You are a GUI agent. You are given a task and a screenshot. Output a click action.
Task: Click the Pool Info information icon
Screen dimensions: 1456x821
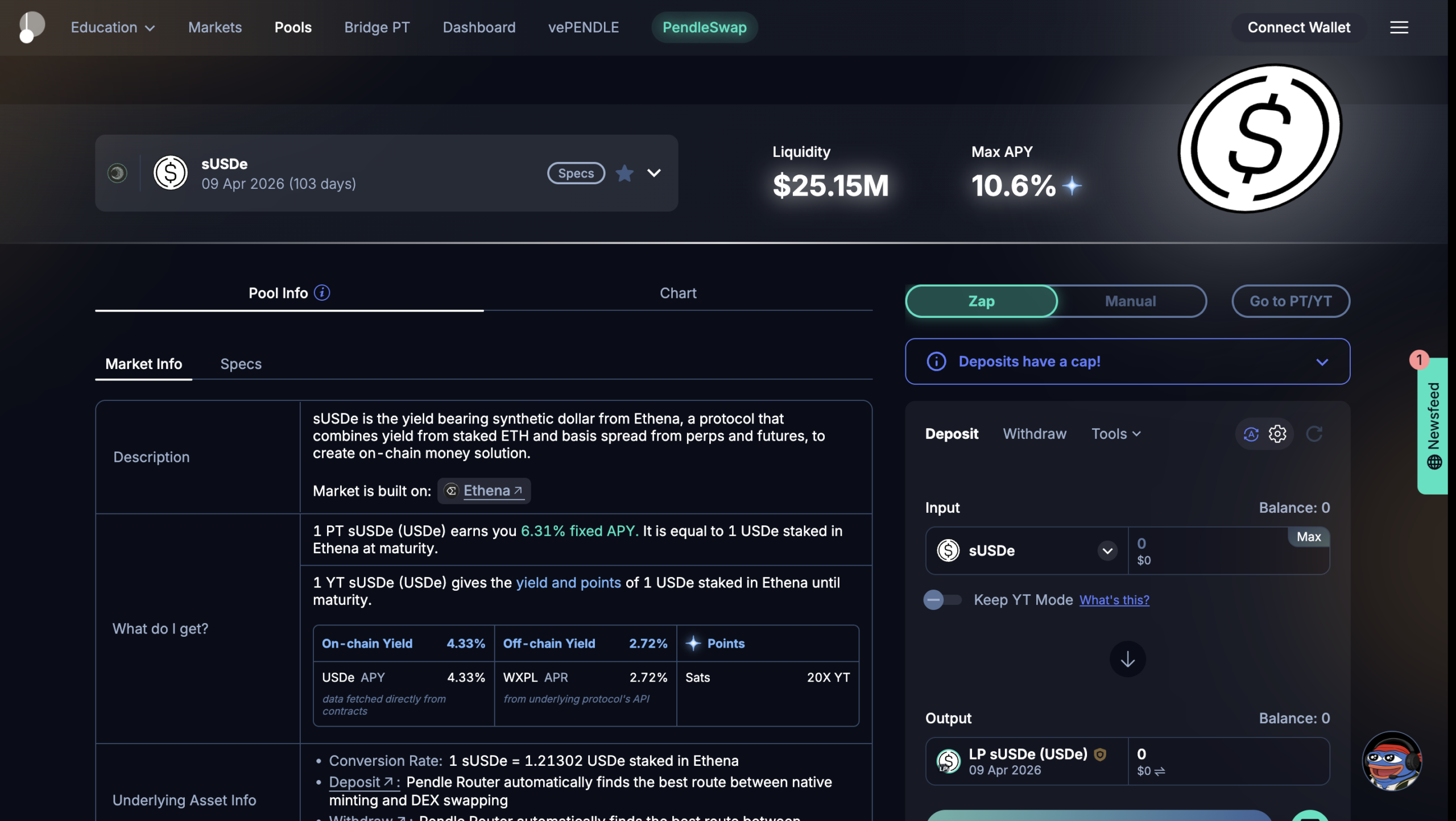tap(322, 292)
